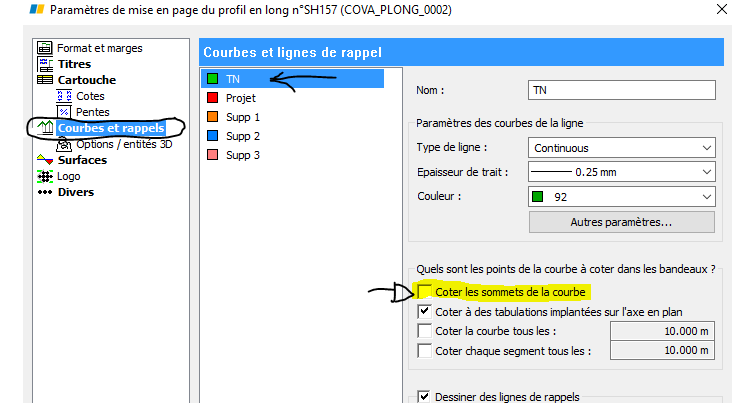
Task: Enable Coter les sommets de la courbe
Action: point(424,292)
